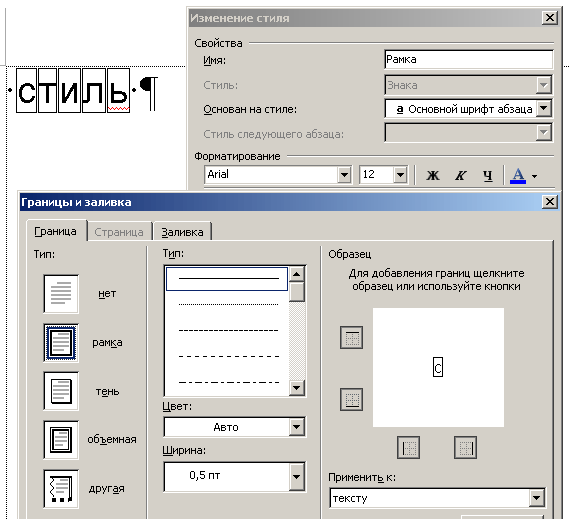Open the font size 12 dropdown
The height and width of the screenshot is (519, 570).
(x=400, y=175)
